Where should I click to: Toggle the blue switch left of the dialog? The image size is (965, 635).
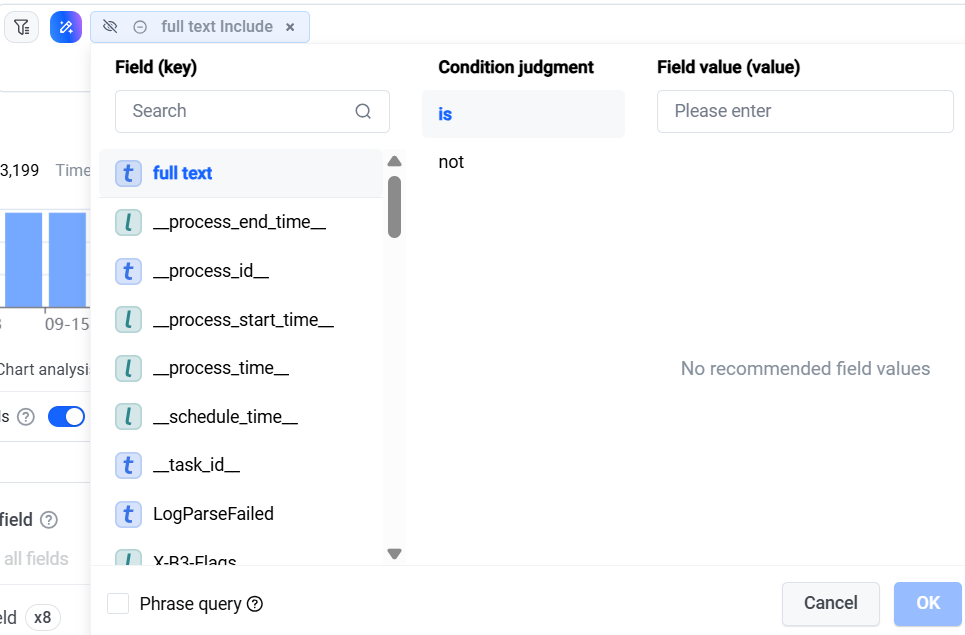pos(66,417)
